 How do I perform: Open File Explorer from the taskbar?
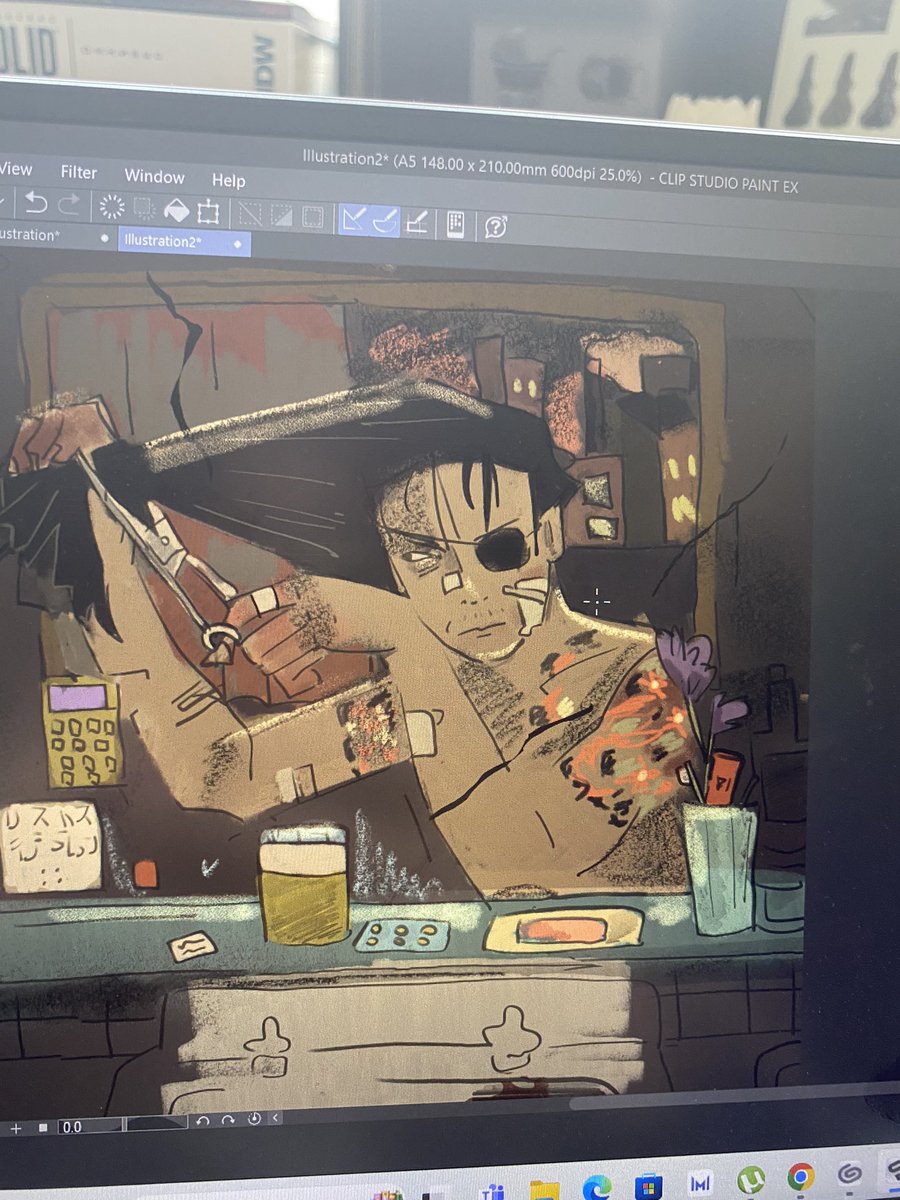(x=544, y=1190)
